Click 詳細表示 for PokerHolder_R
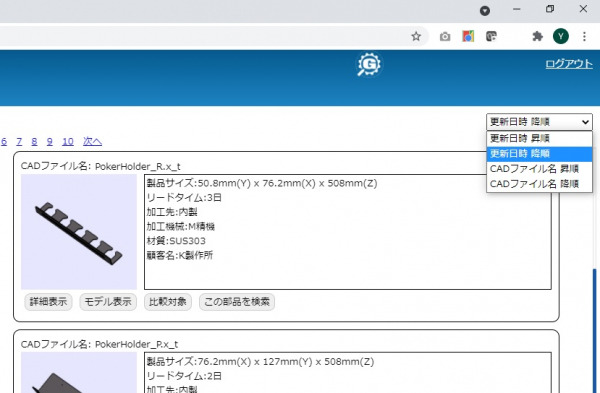The width and height of the screenshot is (600, 393). 48,302
